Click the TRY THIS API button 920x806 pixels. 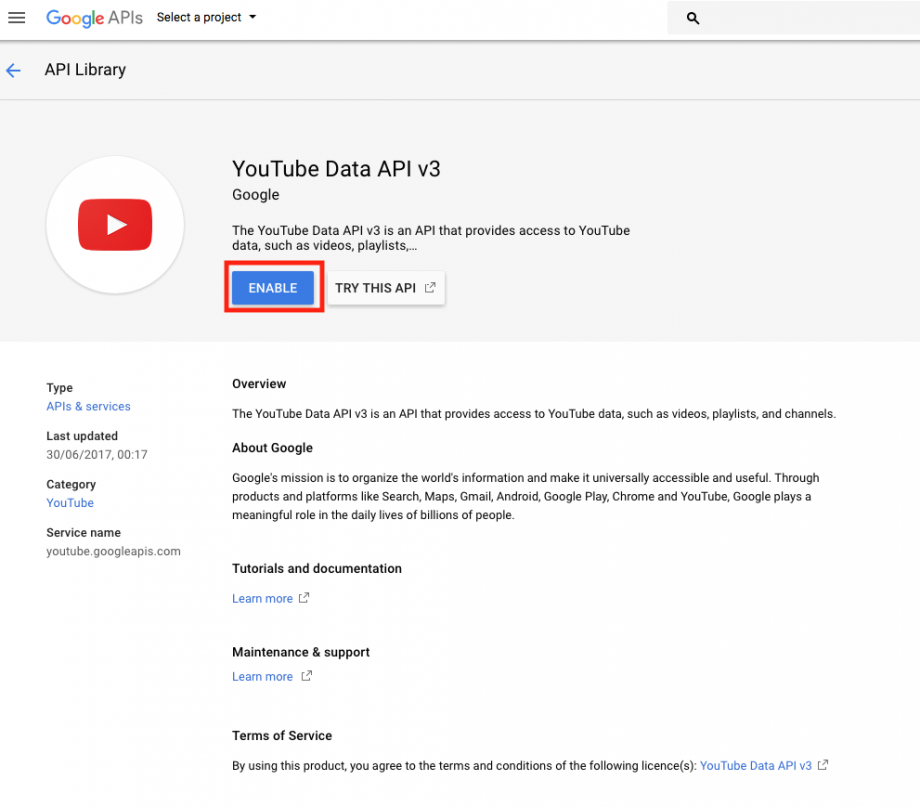point(385,288)
